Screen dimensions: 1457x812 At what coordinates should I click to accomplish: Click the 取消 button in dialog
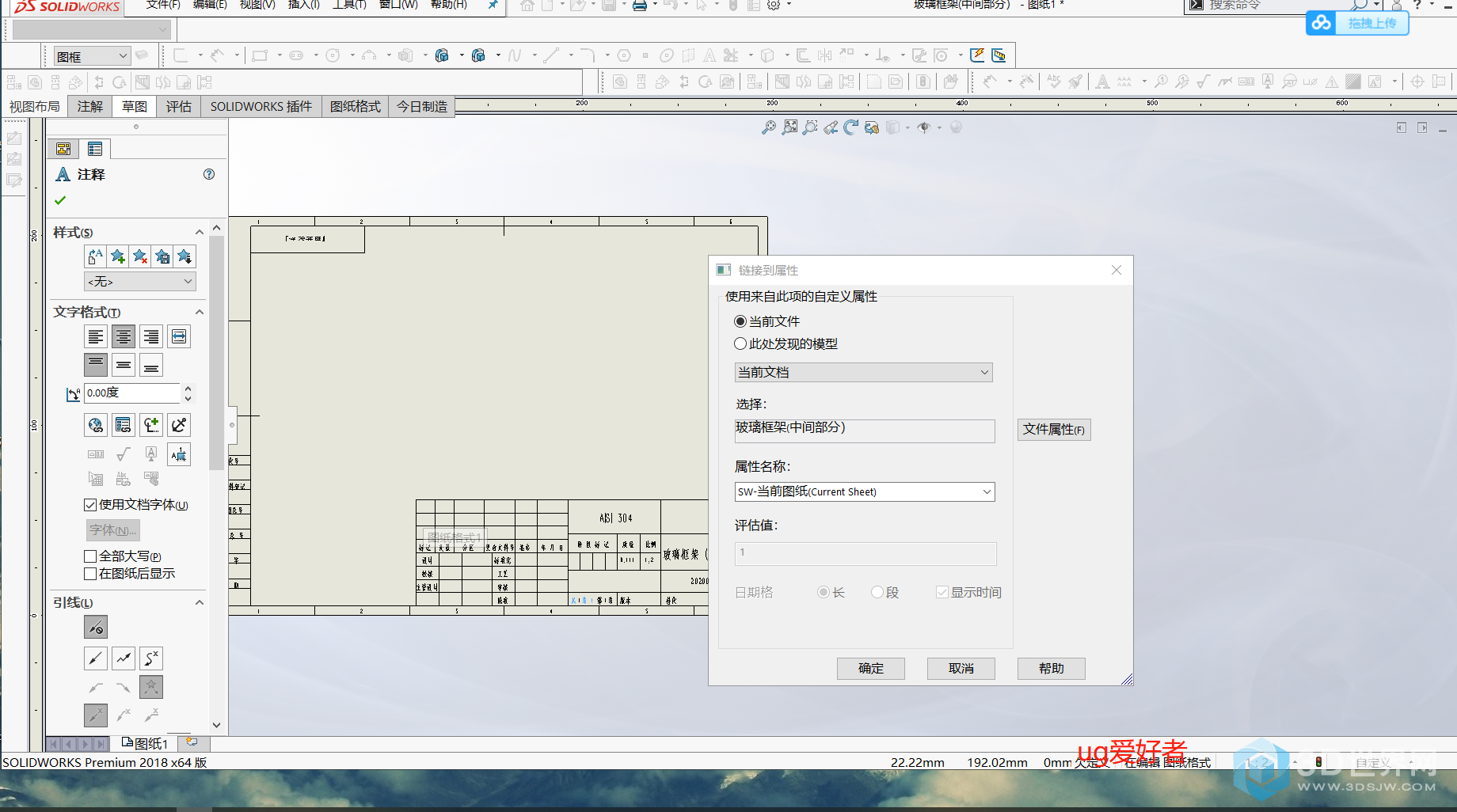click(x=961, y=669)
